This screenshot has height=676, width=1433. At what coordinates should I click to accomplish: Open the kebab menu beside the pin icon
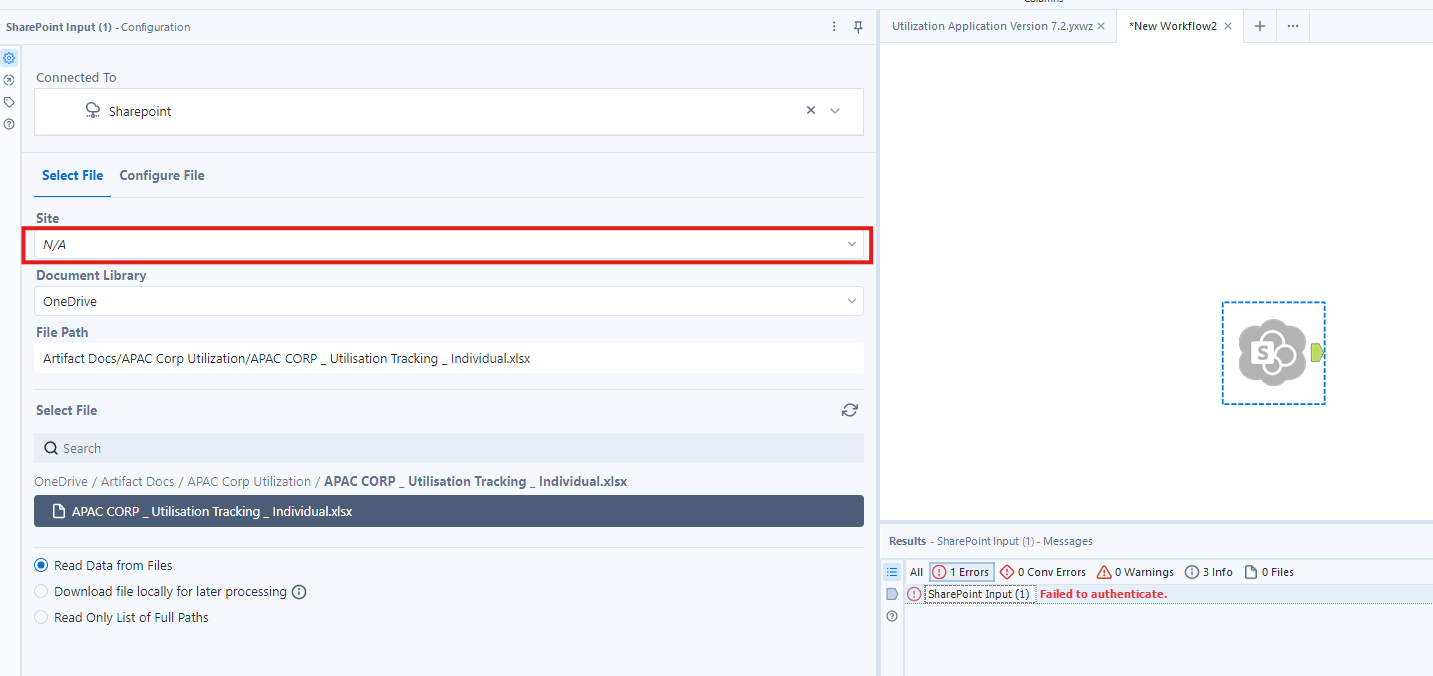click(834, 27)
